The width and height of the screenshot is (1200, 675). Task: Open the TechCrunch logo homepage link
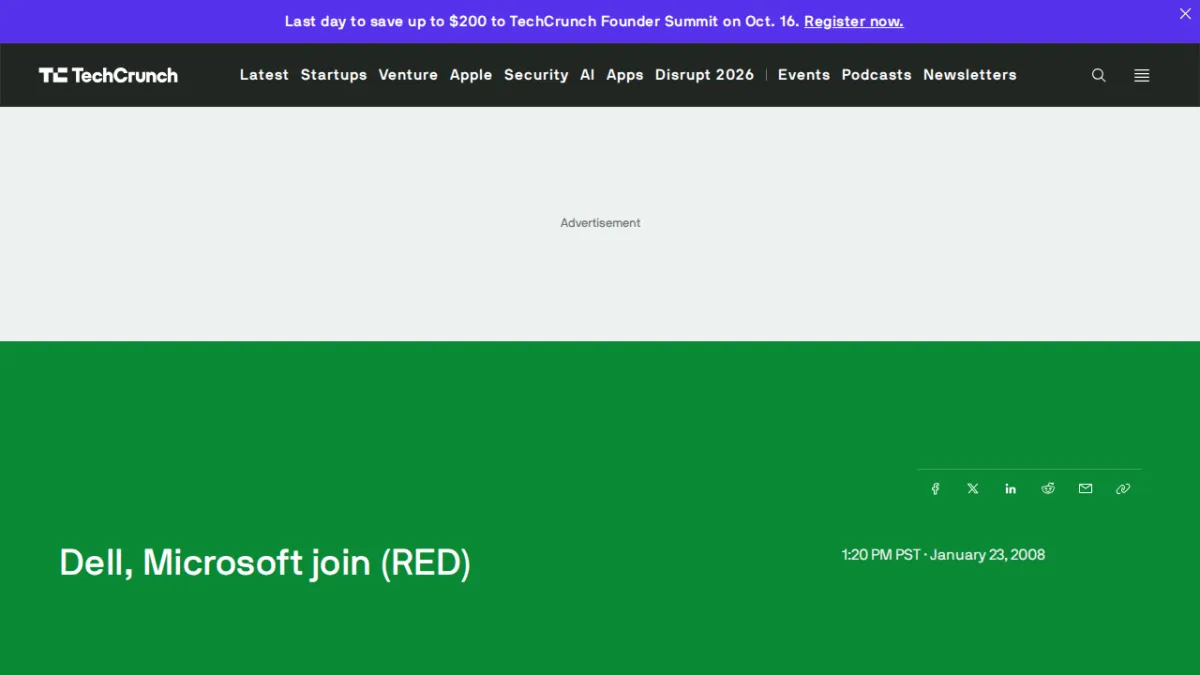pos(108,75)
